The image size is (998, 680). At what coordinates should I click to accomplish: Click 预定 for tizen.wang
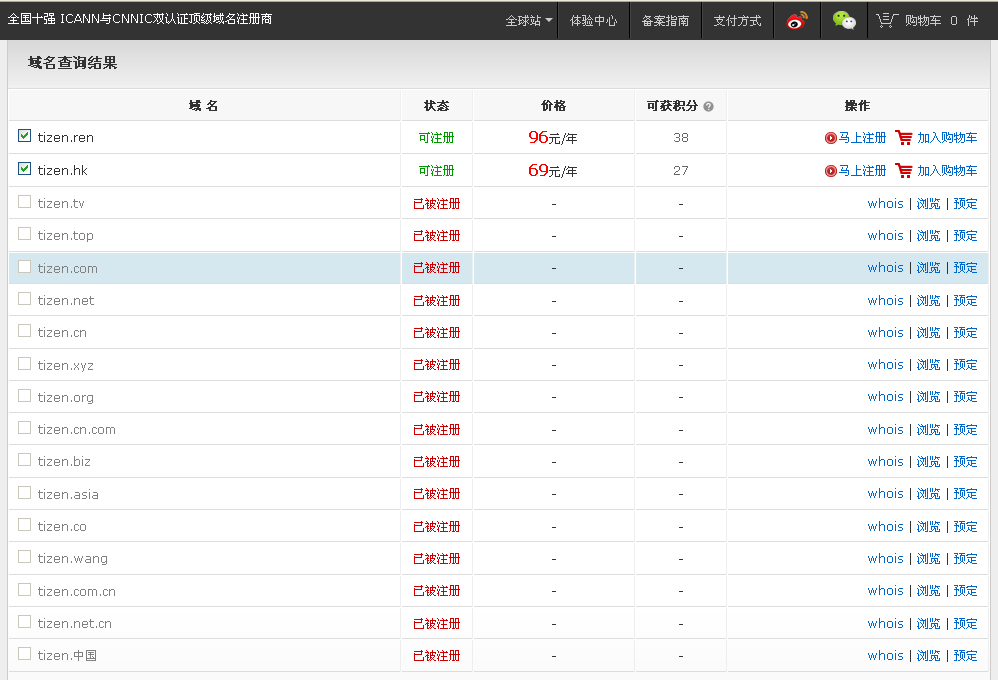click(965, 558)
